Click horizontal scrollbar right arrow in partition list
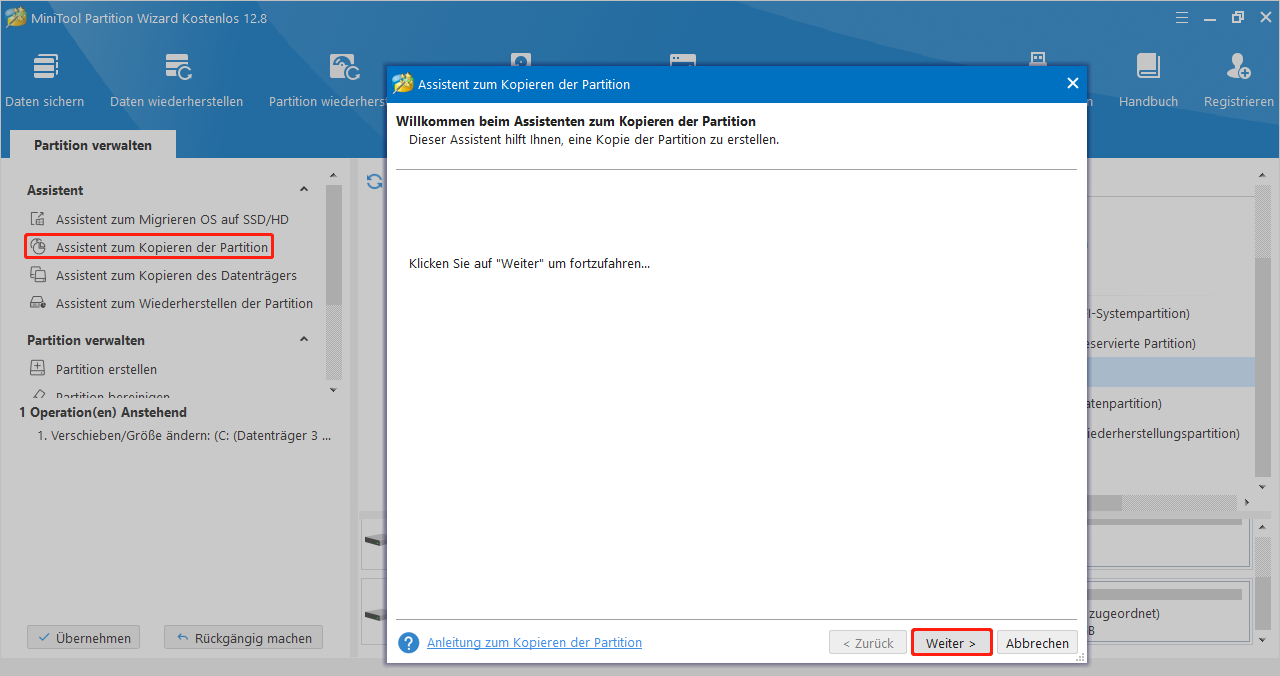1280x676 pixels. click(1246, 502)
